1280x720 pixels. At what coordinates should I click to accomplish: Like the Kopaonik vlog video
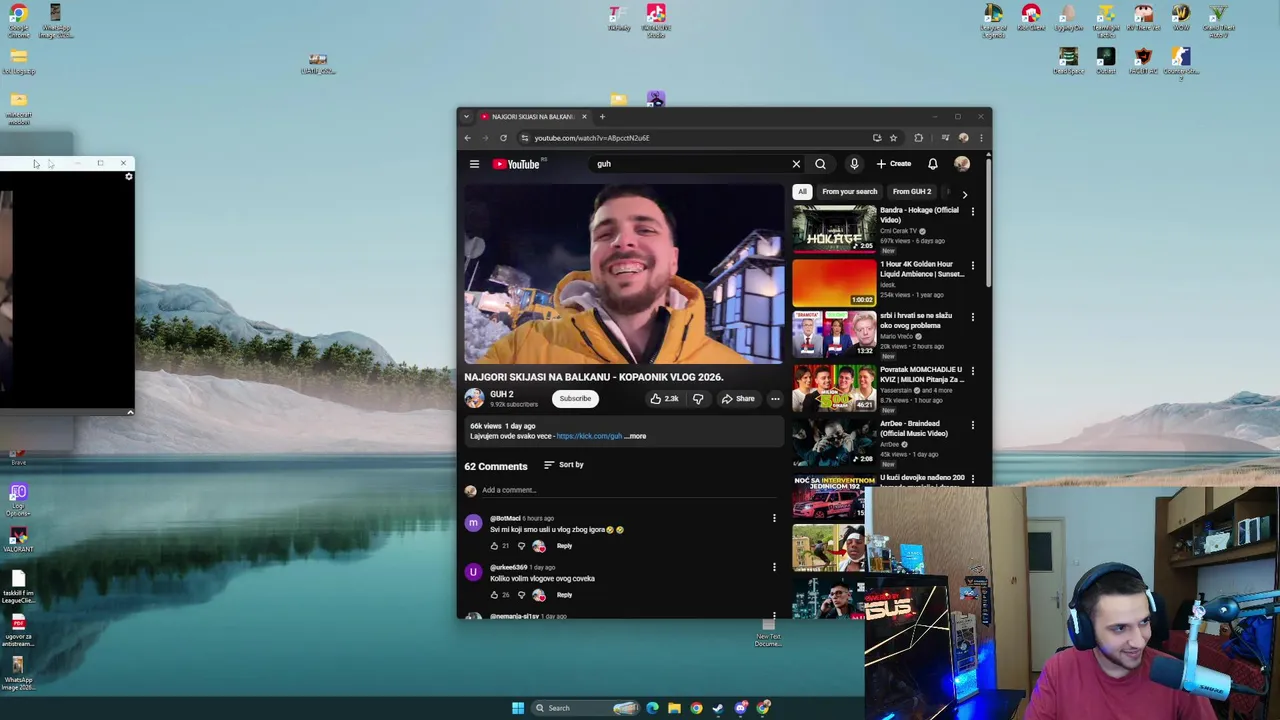click(664, 398)
